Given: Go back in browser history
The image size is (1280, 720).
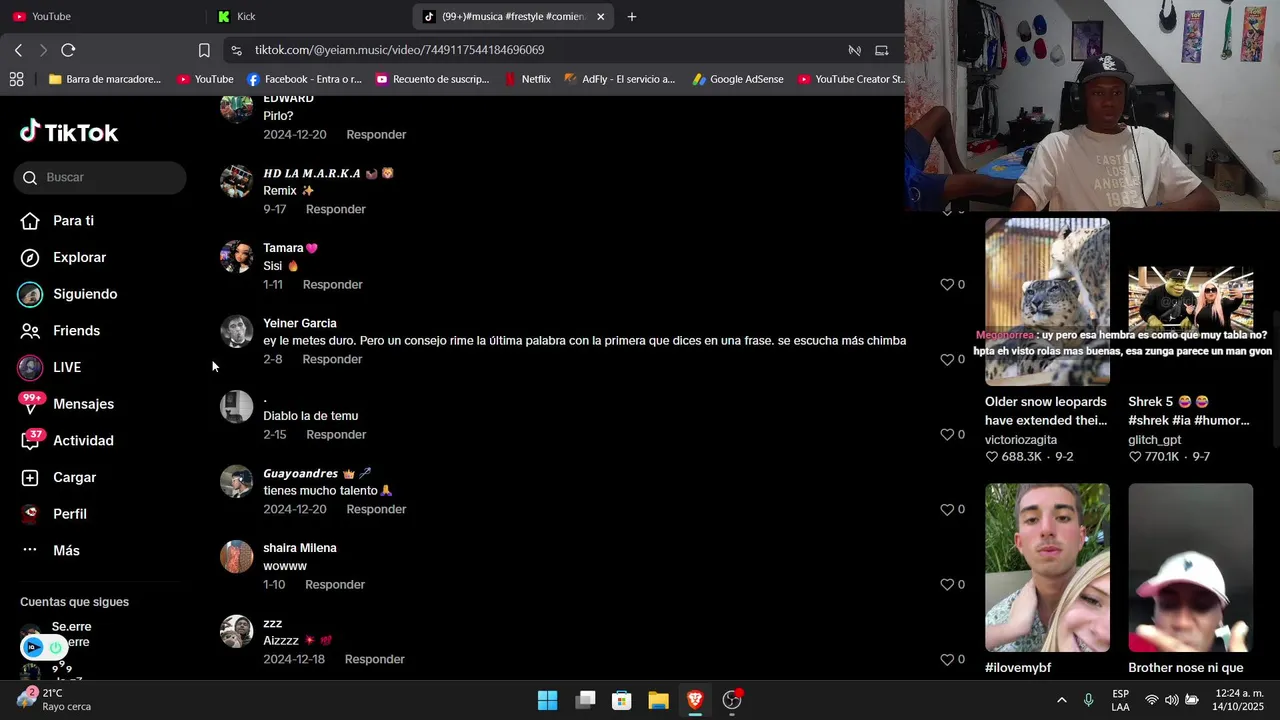Looking at the screenshot, I should [18, 50].
